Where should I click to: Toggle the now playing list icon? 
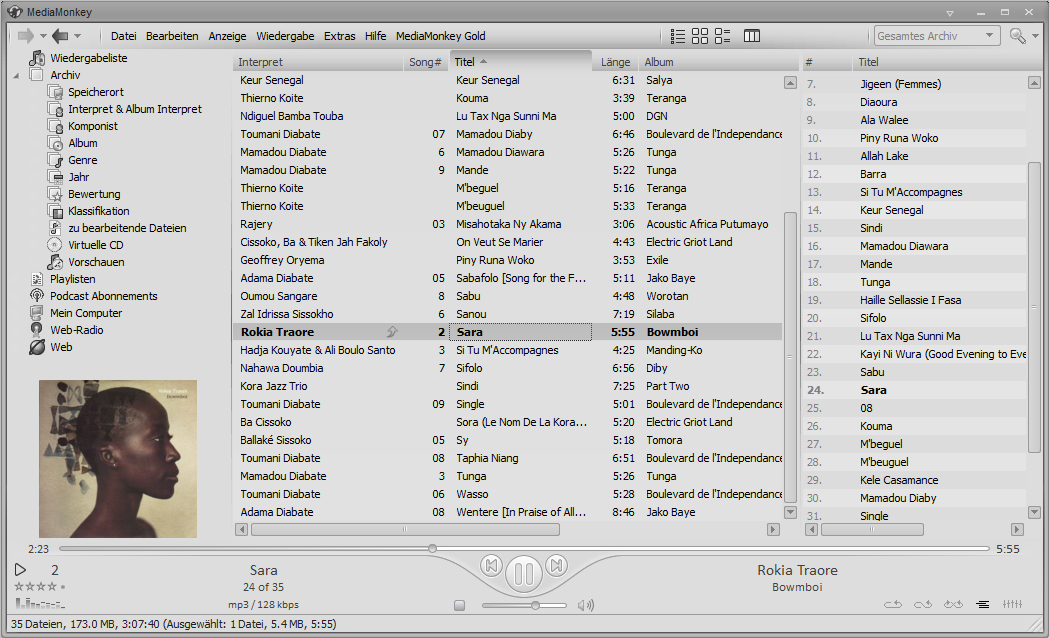click(x=983, y=605)
